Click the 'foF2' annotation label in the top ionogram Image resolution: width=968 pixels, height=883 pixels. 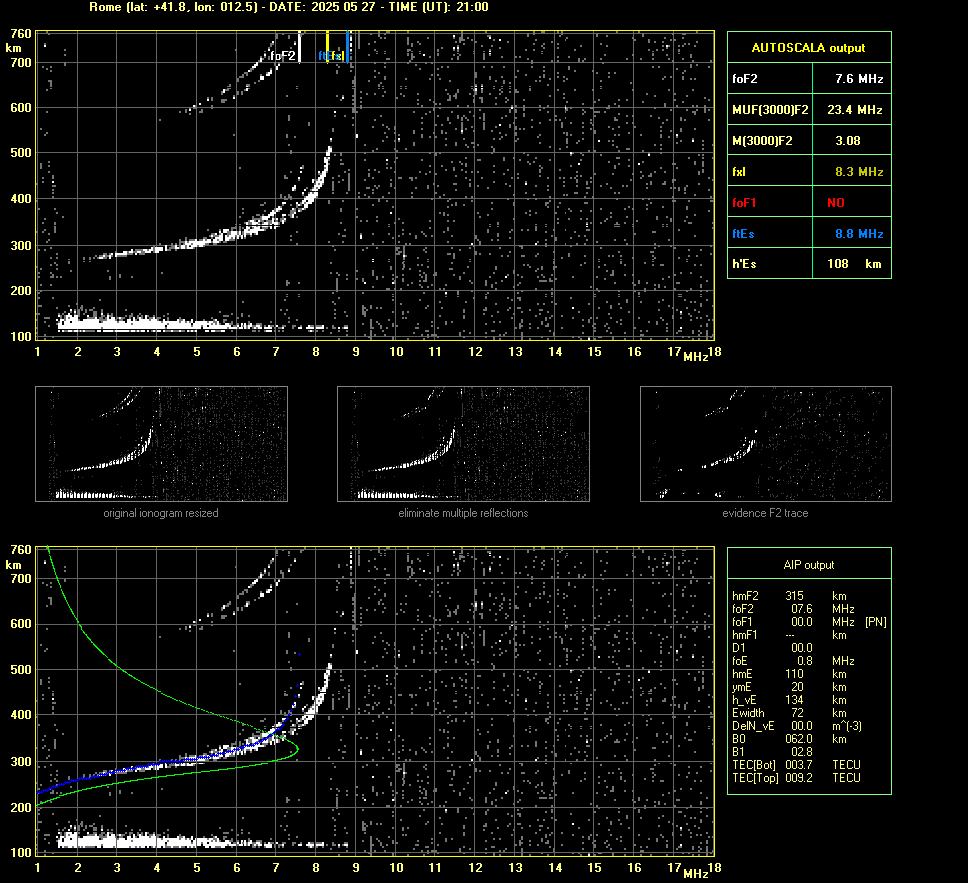(283, 56)
